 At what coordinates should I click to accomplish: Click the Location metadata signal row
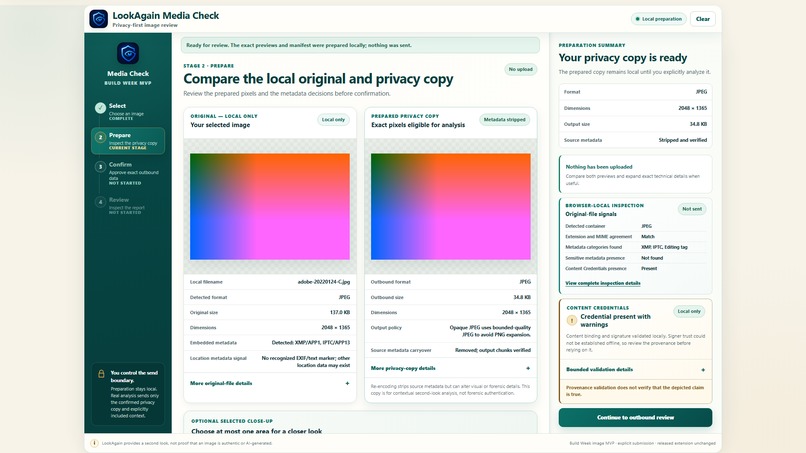270,361
